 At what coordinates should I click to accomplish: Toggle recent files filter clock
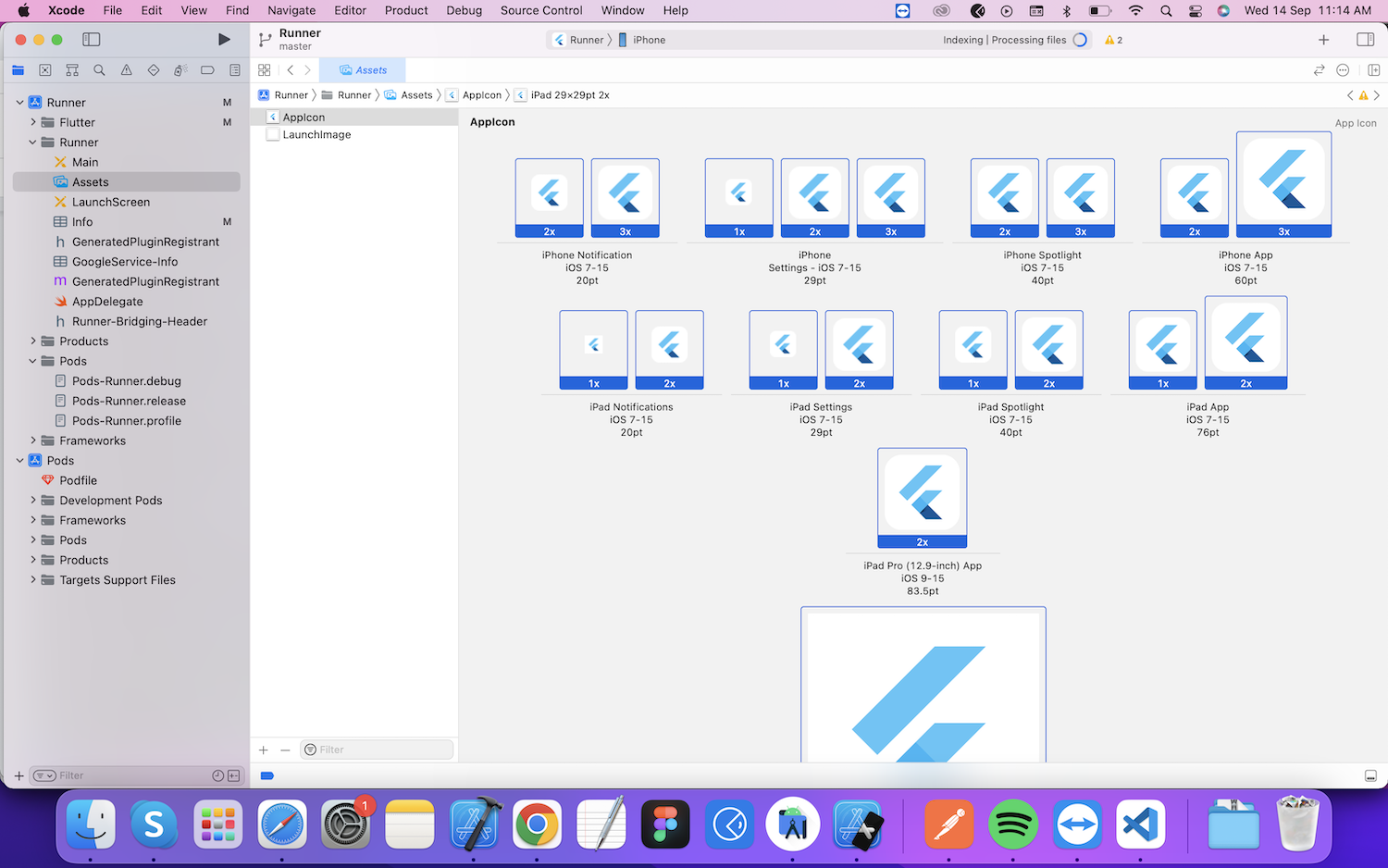[x=218, y=775]
